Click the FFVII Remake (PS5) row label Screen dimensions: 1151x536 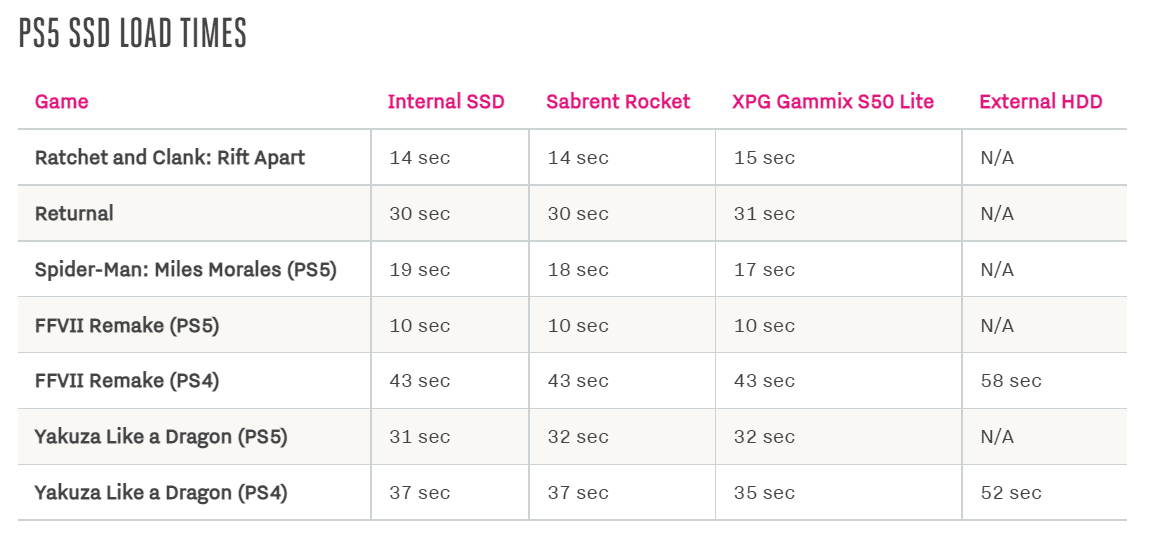click(x=127, y=325)
